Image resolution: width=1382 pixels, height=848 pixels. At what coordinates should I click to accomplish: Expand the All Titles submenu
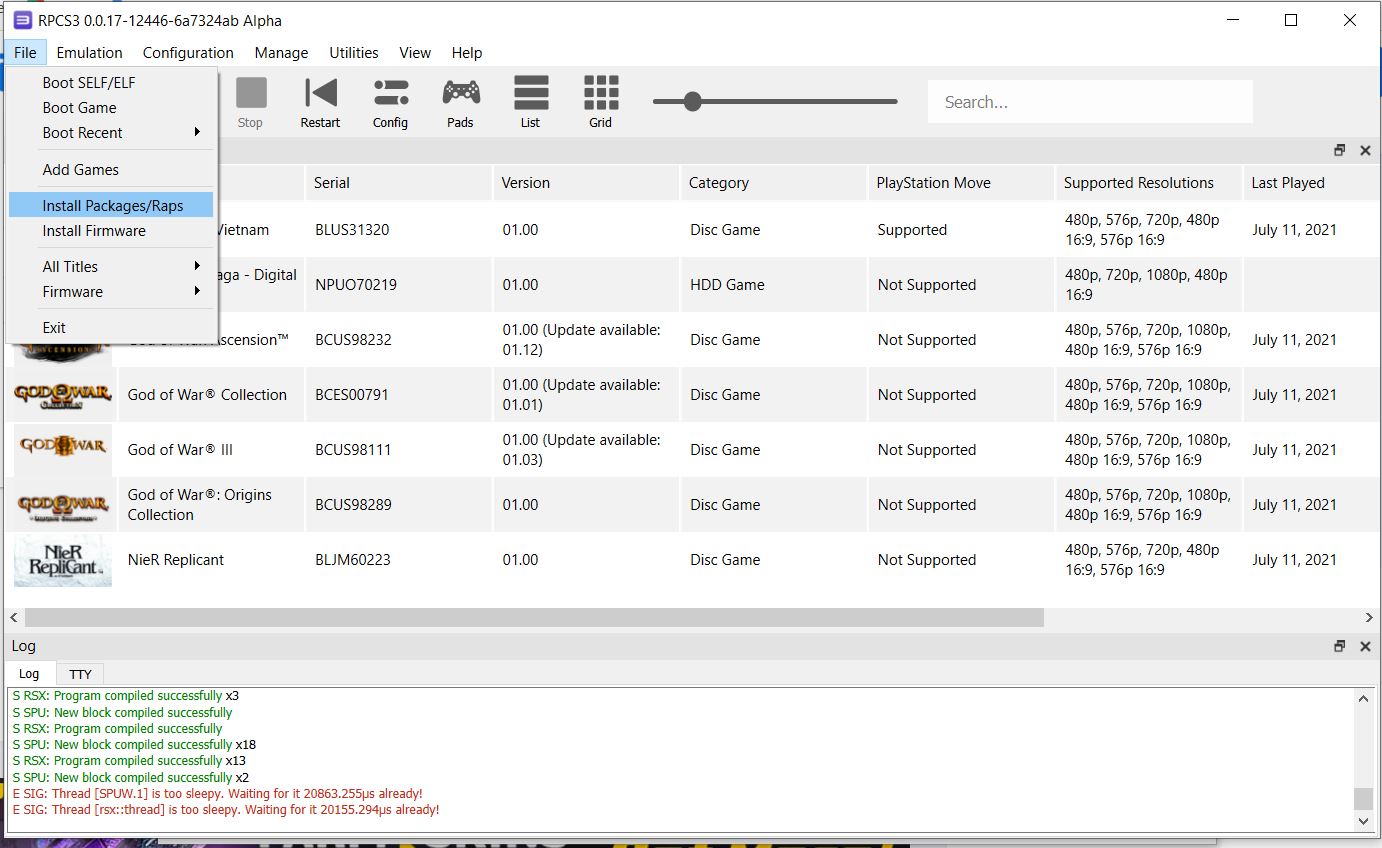point(122,267)
